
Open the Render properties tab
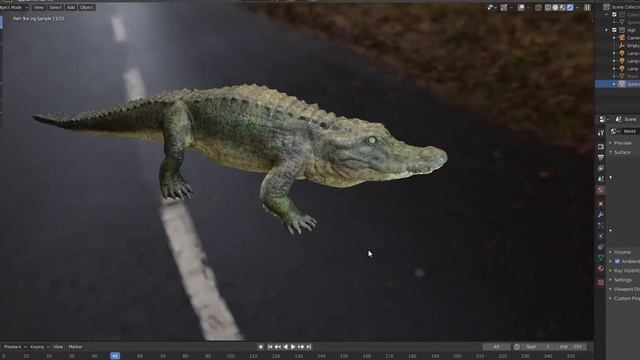[601, 147]
